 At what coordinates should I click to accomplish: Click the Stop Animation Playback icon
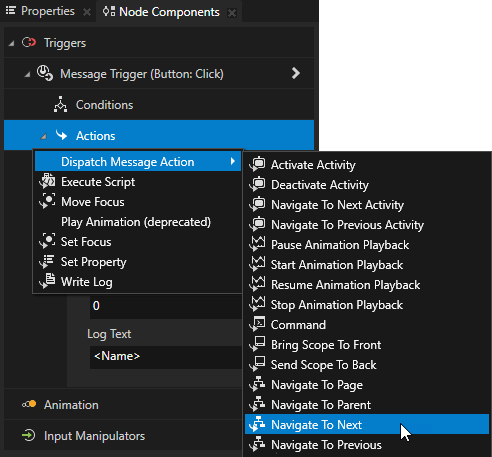pos(257,305)
